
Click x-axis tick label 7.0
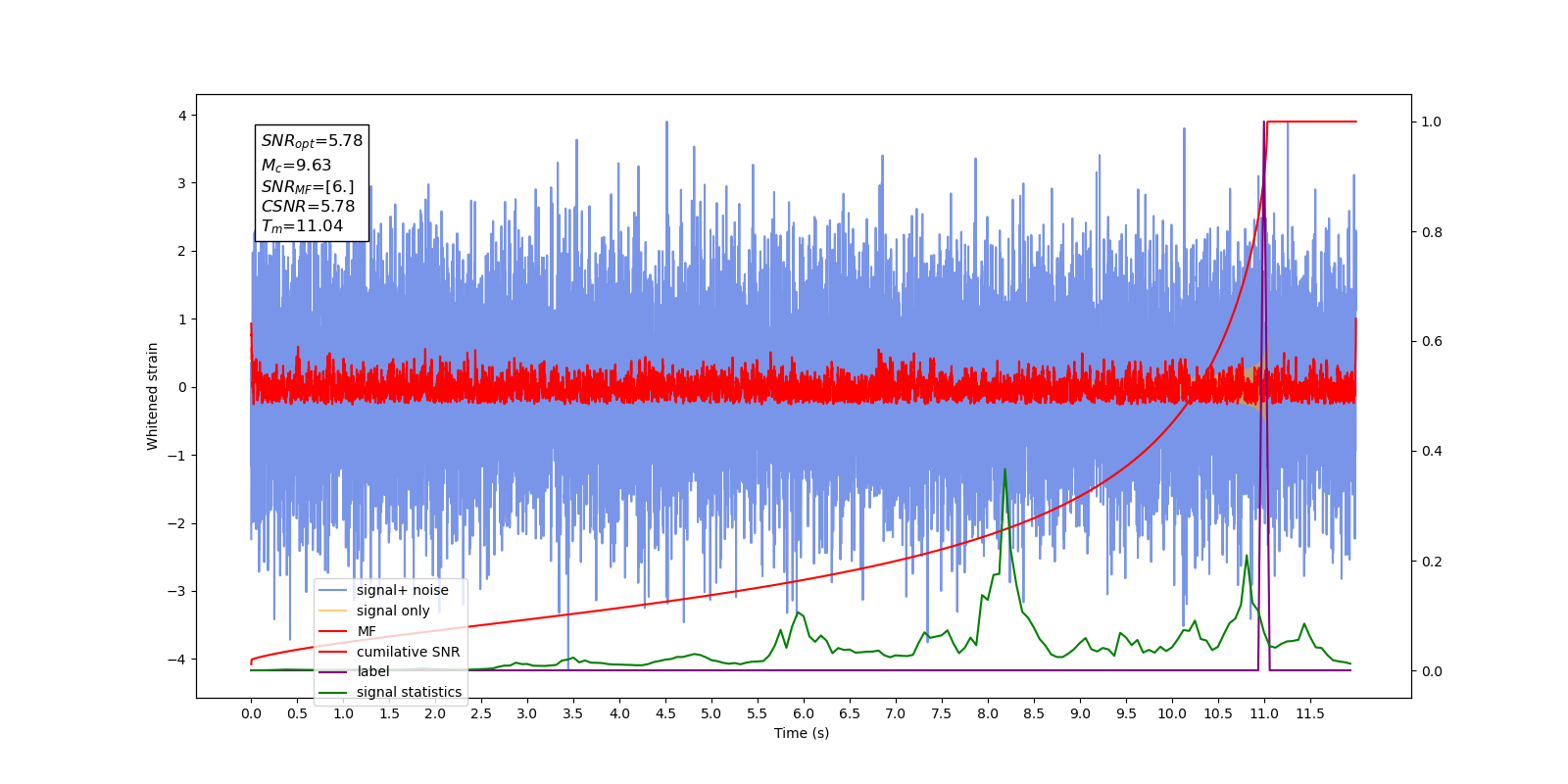896,713
